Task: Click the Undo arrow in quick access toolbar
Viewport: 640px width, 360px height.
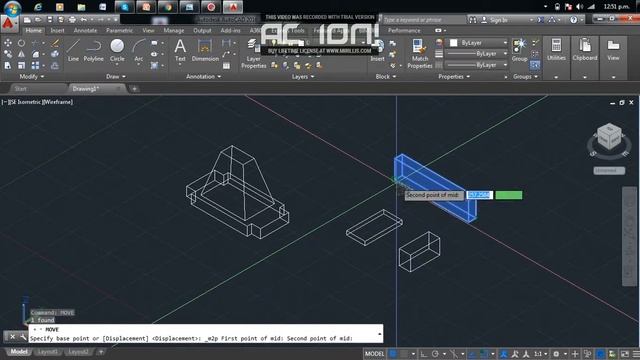Action: (x=84, y=19)
